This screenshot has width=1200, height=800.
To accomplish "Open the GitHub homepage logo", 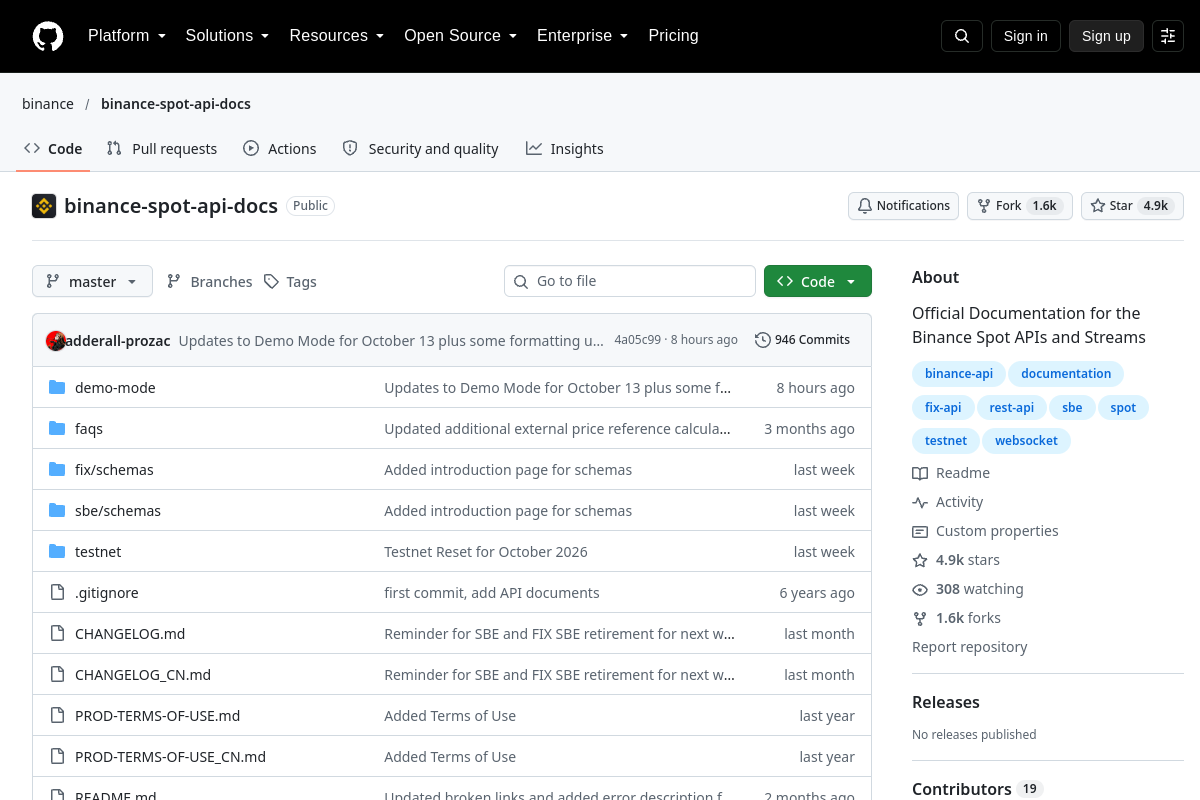I will tap(48, 36).
